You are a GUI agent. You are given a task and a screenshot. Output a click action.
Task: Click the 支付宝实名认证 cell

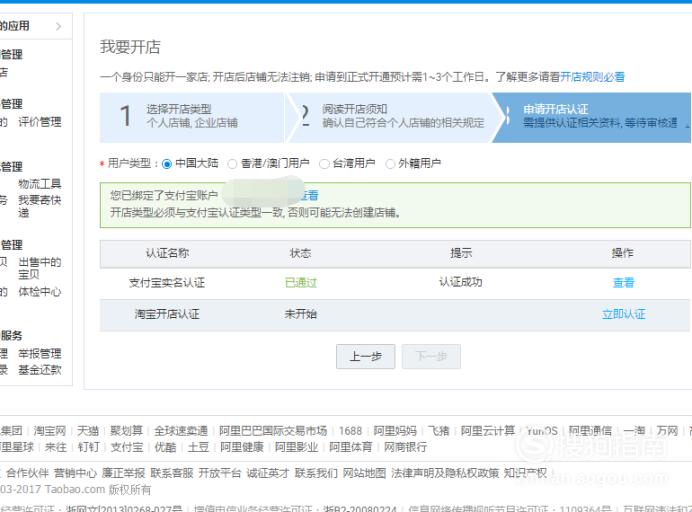click(x=167, y=282)
